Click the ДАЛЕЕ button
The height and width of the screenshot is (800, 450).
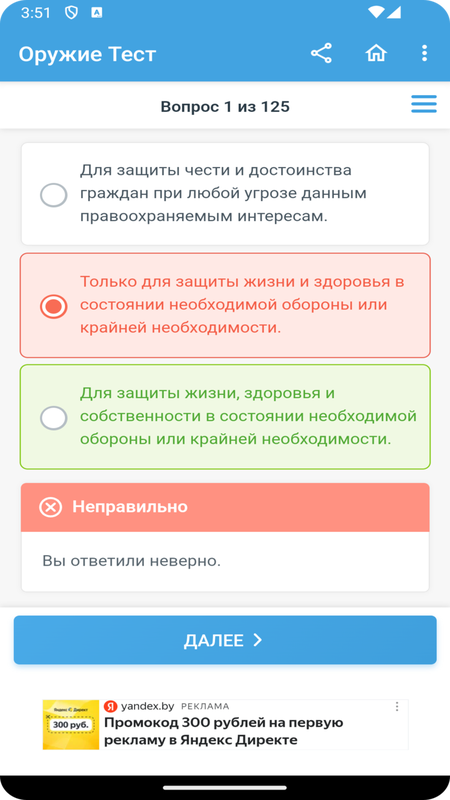(225, 640)
